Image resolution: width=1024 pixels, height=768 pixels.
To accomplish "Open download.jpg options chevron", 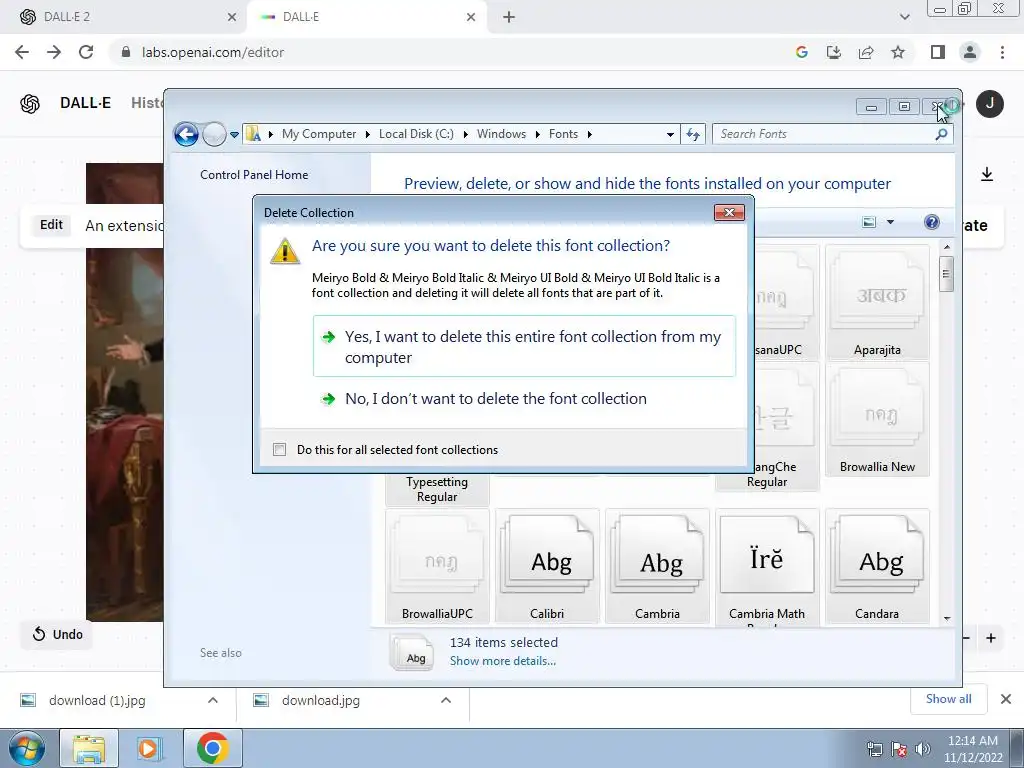I will [446, 700].
